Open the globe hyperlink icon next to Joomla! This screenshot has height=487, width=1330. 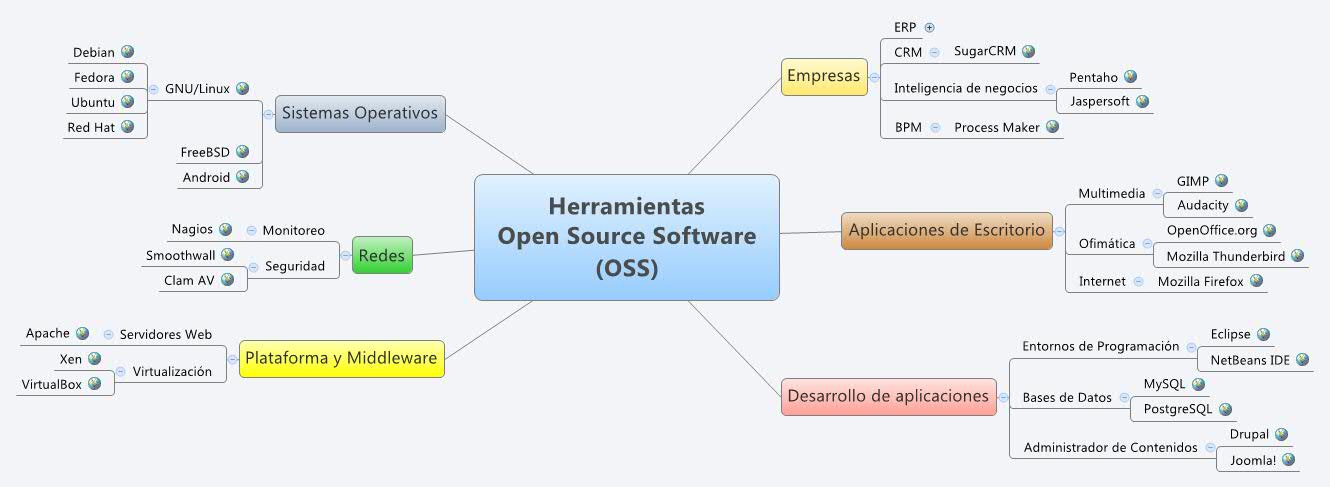pos(1288,460)
